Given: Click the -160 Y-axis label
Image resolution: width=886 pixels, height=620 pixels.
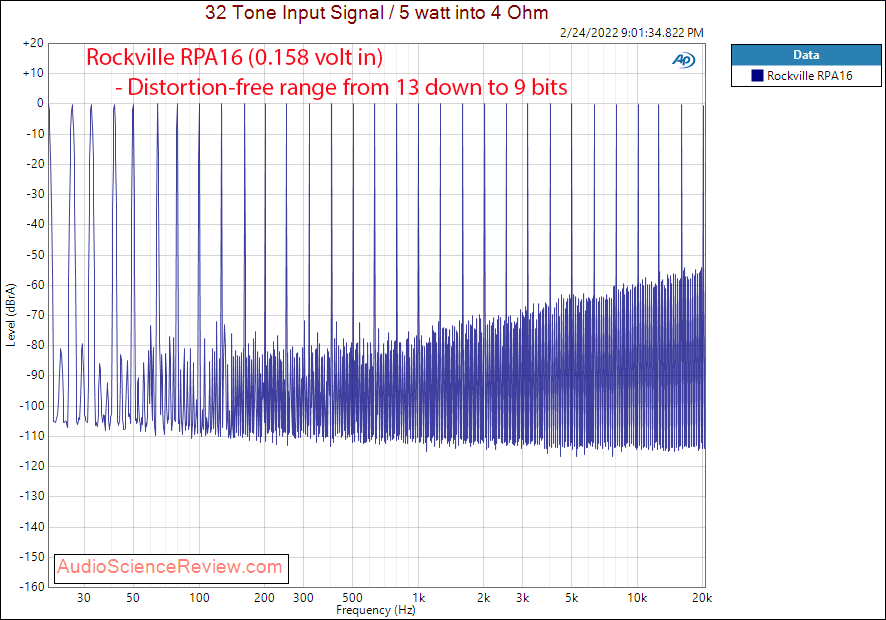Looking at the screenshot, I should [x=32, y=587].
